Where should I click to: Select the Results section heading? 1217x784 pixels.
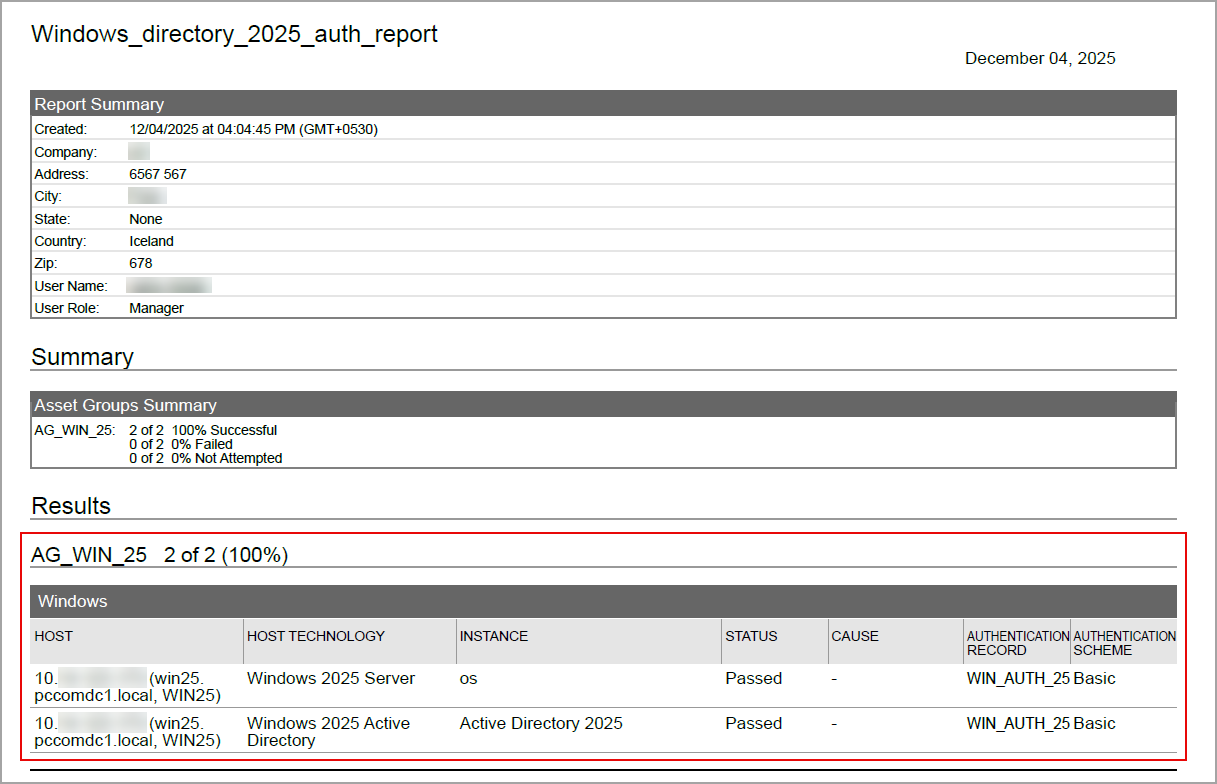[68, 506]
